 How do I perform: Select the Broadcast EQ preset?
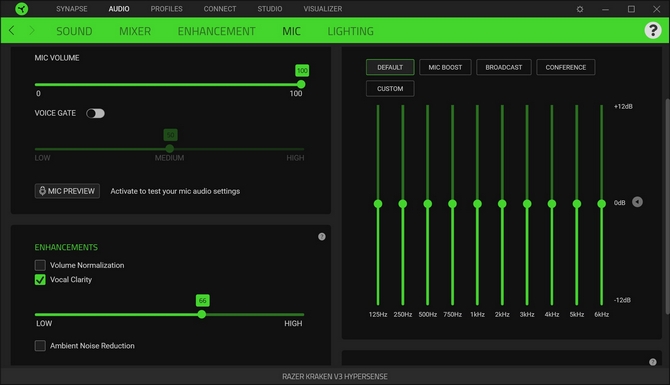(504, 67)
